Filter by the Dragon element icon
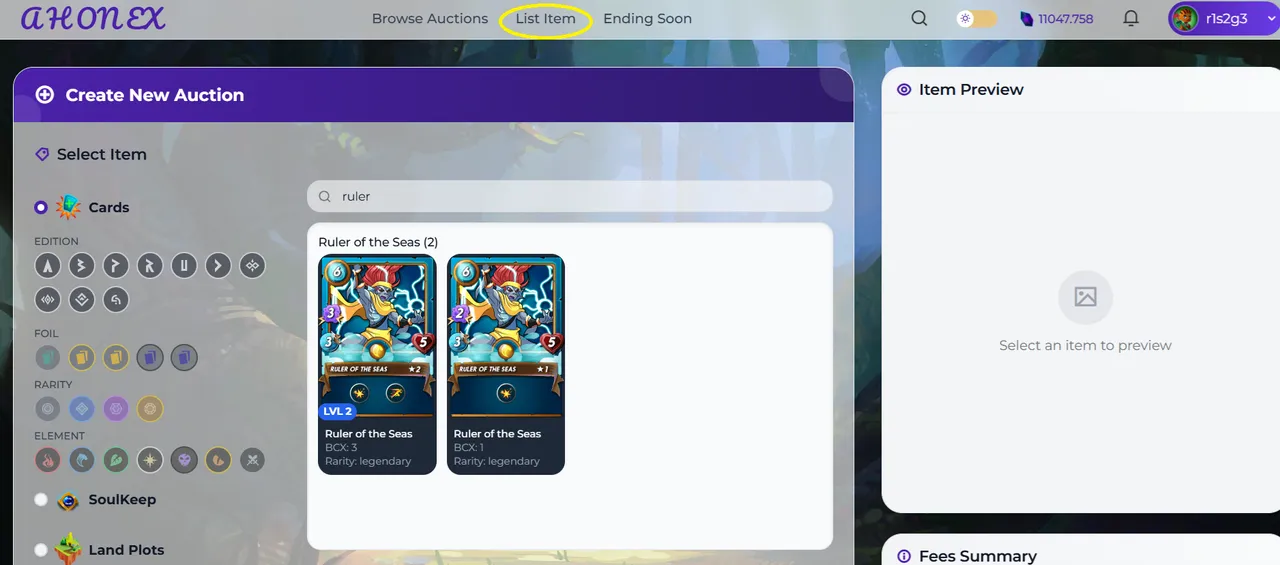Viewport: 1280px width, 565px height. pos(218,460)
